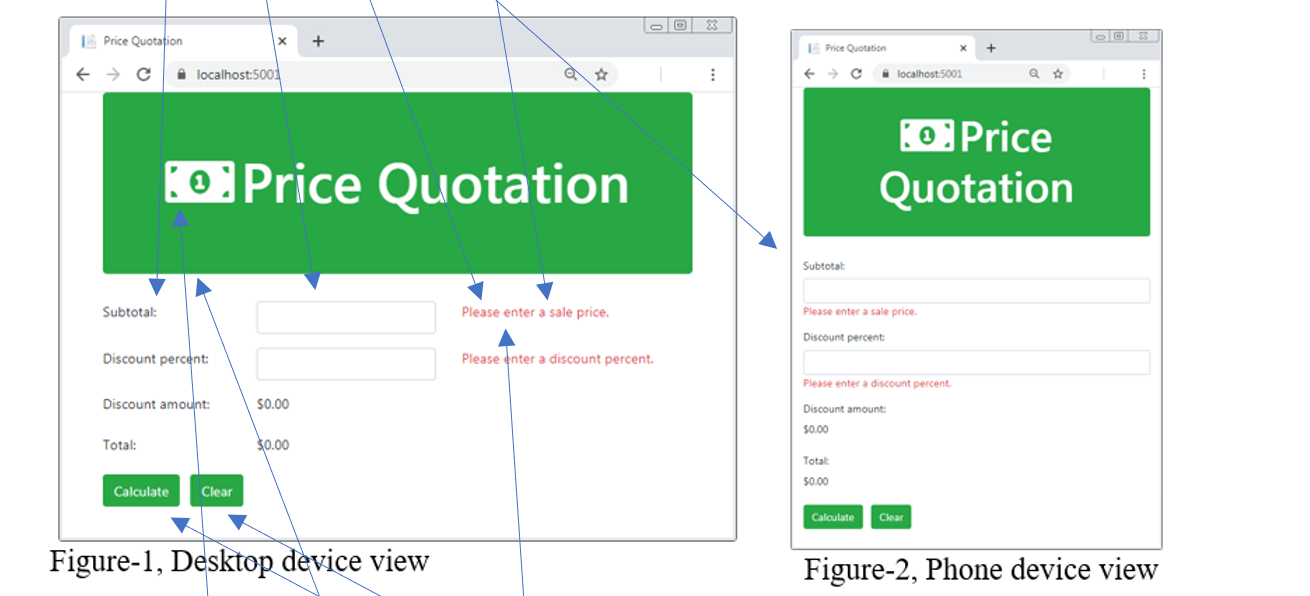Click 'Please enter a sale price.' in phone view
Screen dimensions: 1310x596
(860, 312)
